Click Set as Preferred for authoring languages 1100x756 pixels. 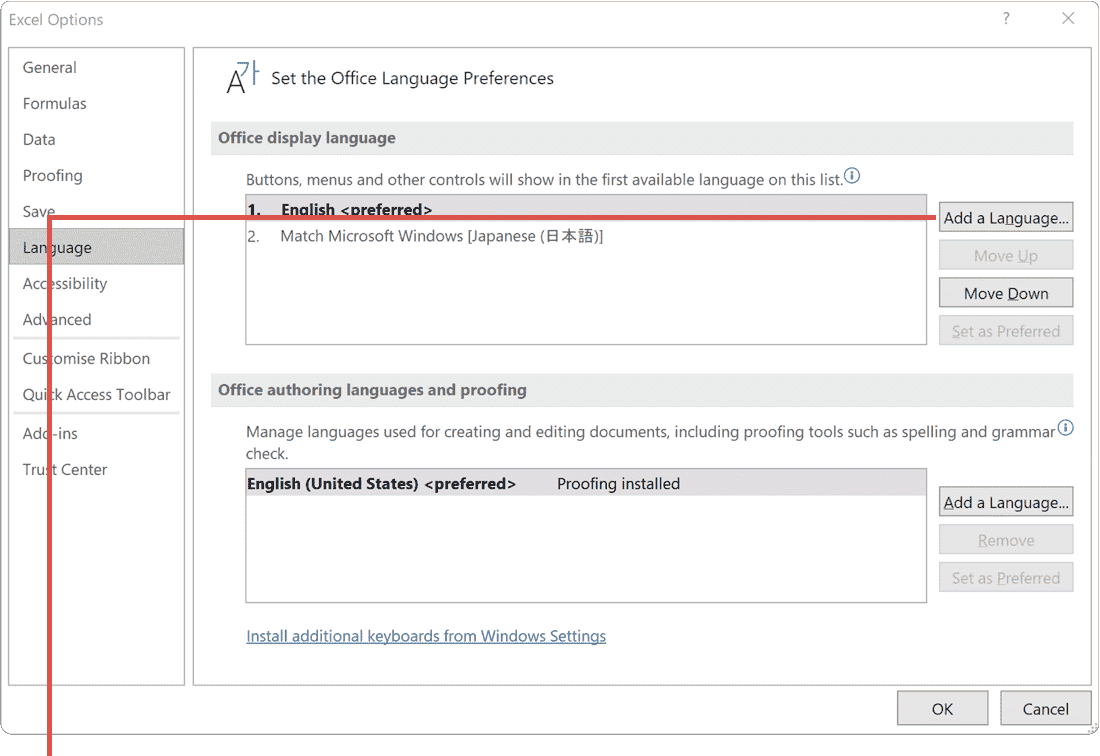[x=1006, y=578]
